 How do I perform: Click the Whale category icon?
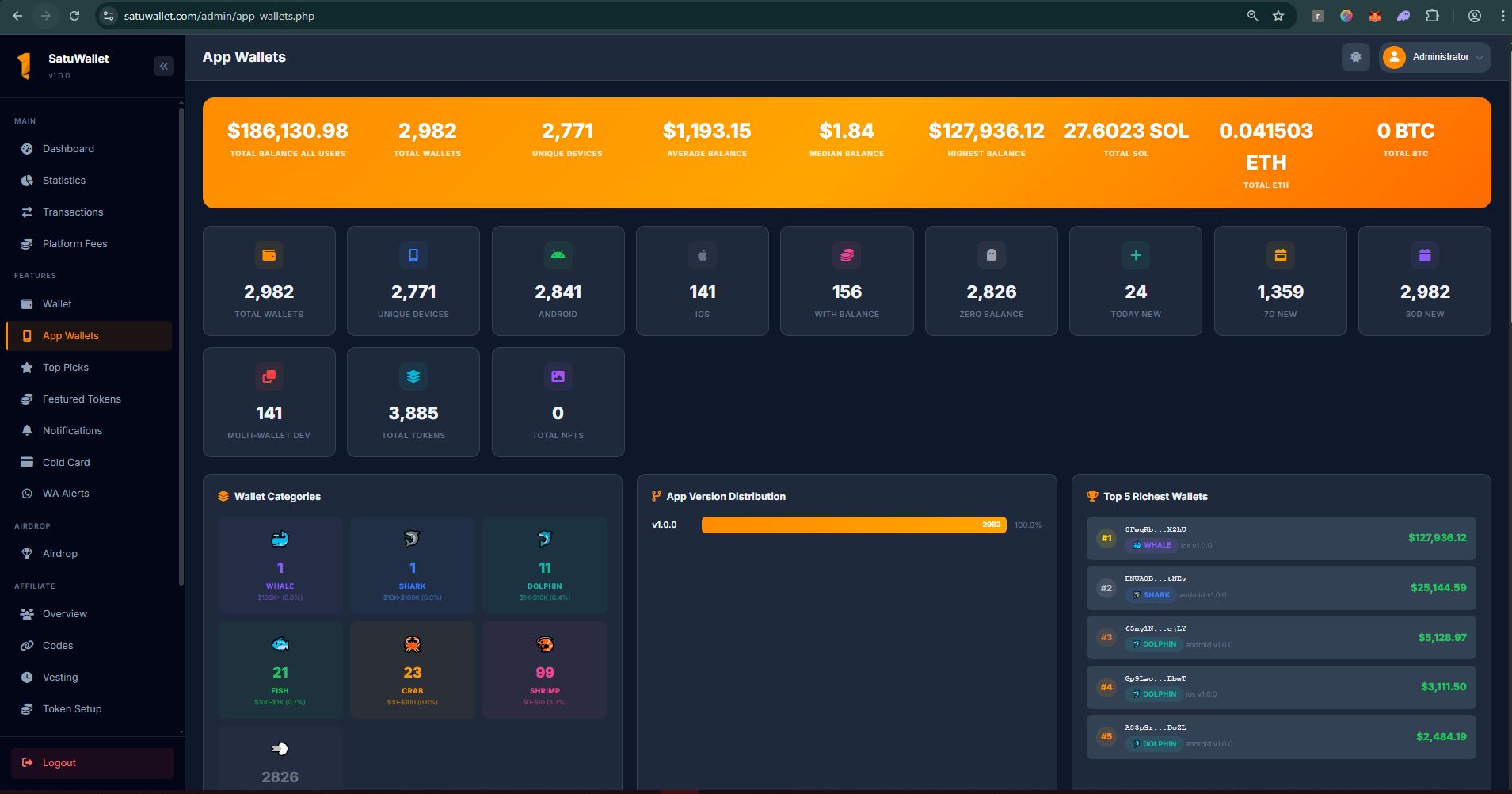click(280, 540)
